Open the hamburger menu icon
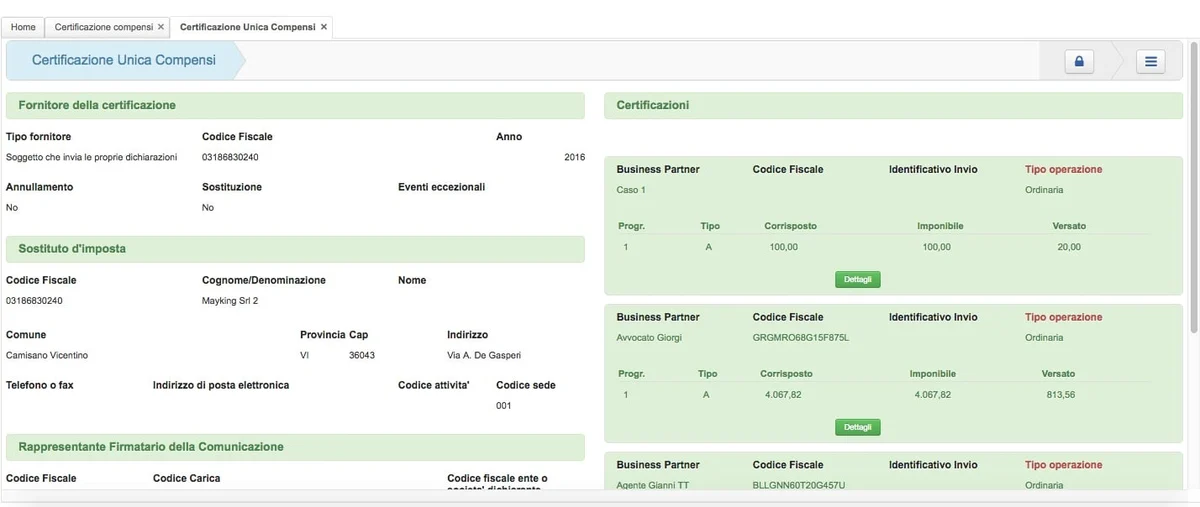This screenshot has width=1200, height=507. pos(1151,62)
